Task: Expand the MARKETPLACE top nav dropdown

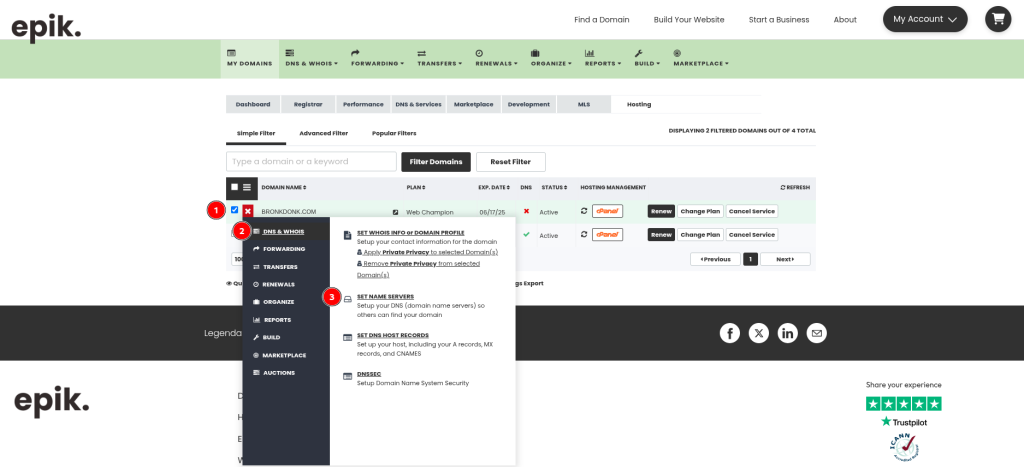Action: coord(701,59)
